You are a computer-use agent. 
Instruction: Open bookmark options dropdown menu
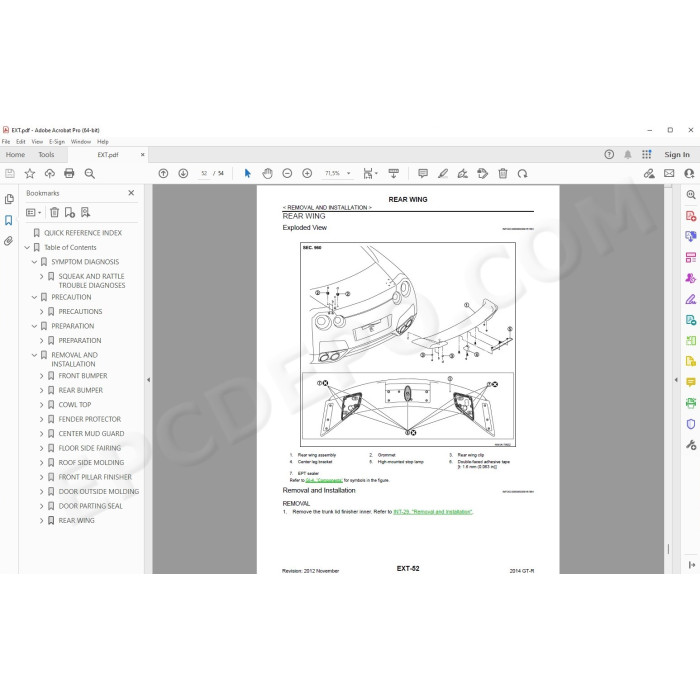[33, 212]
